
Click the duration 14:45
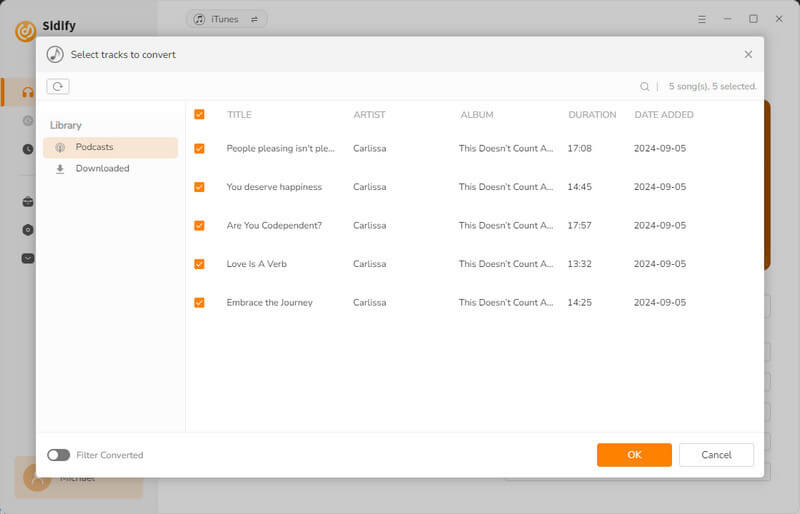click(580, 187)
